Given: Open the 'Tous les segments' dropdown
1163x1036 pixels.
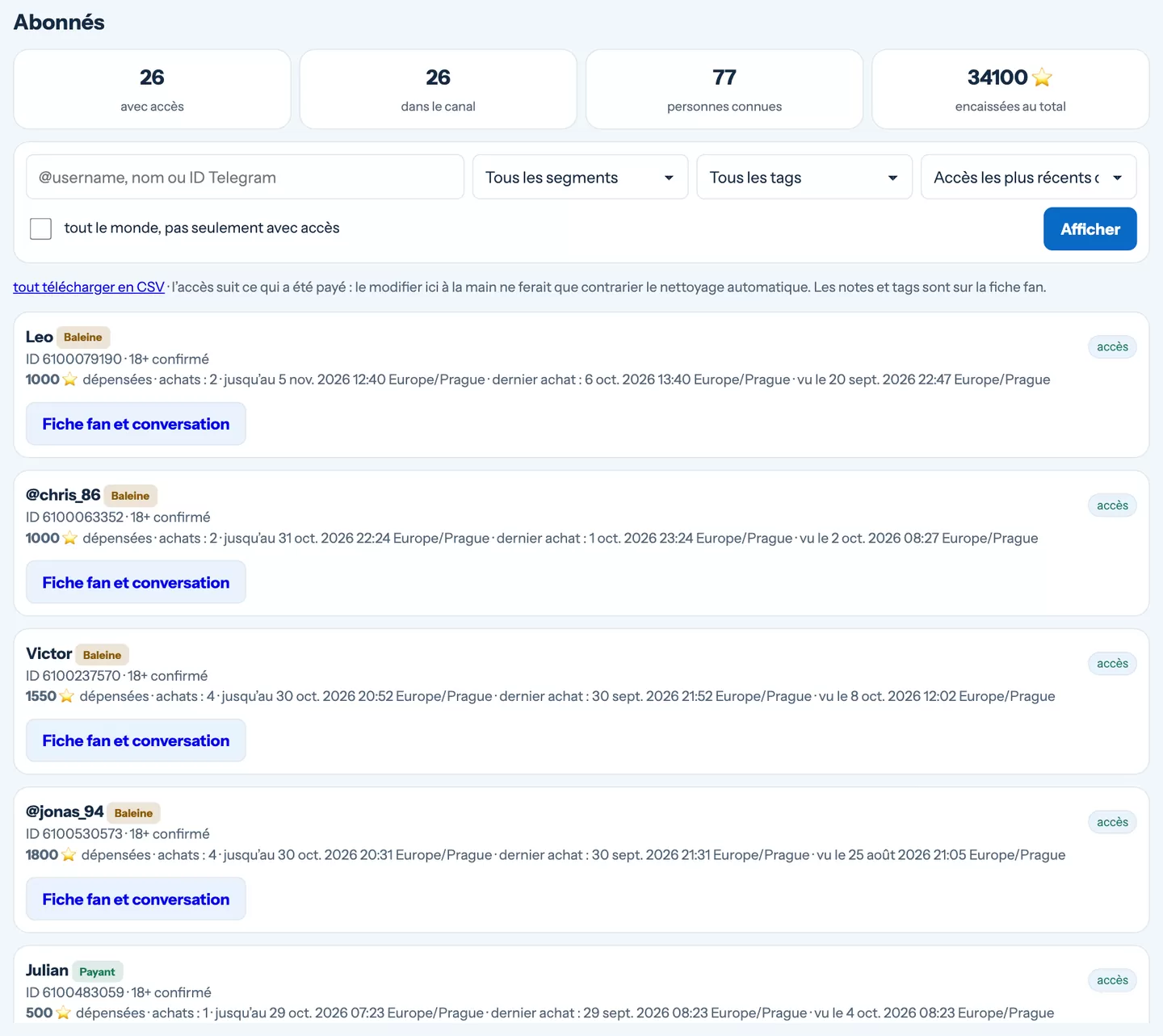Looking at the screenshot, I should point(580,177).
